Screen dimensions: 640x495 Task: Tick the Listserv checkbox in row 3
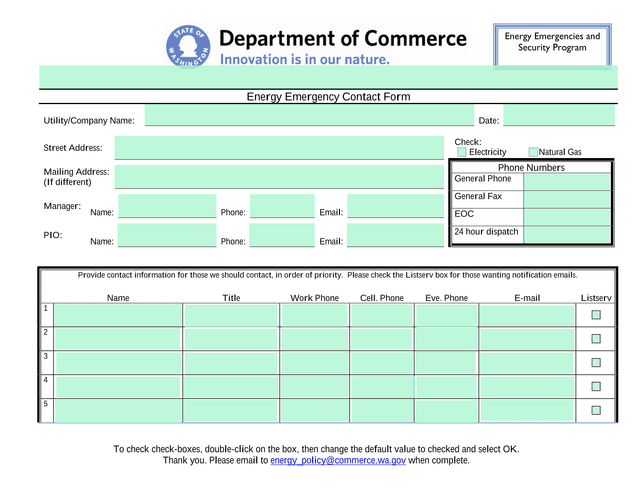596,362
